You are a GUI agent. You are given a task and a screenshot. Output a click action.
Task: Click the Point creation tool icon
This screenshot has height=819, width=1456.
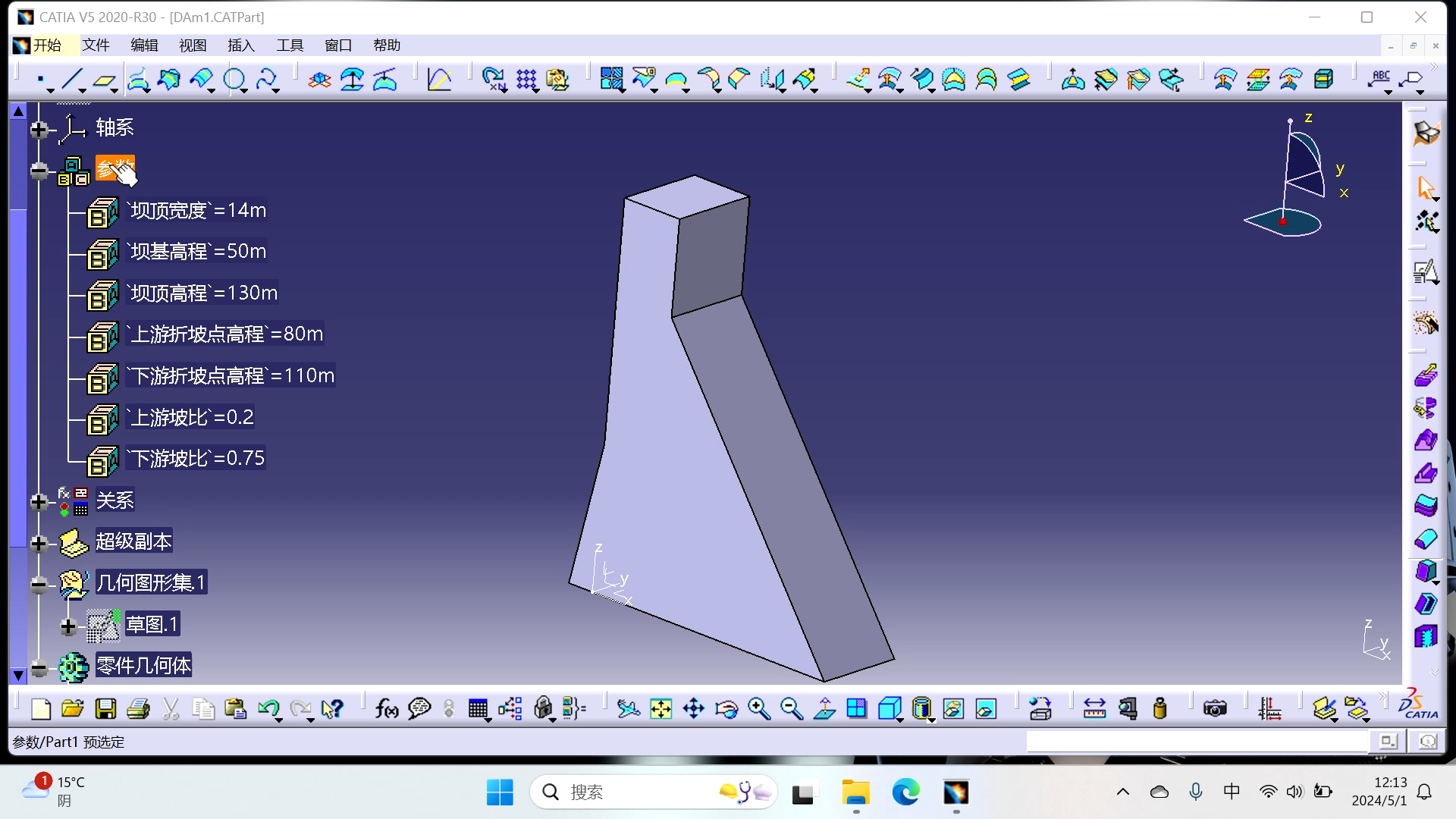point(40,79)
